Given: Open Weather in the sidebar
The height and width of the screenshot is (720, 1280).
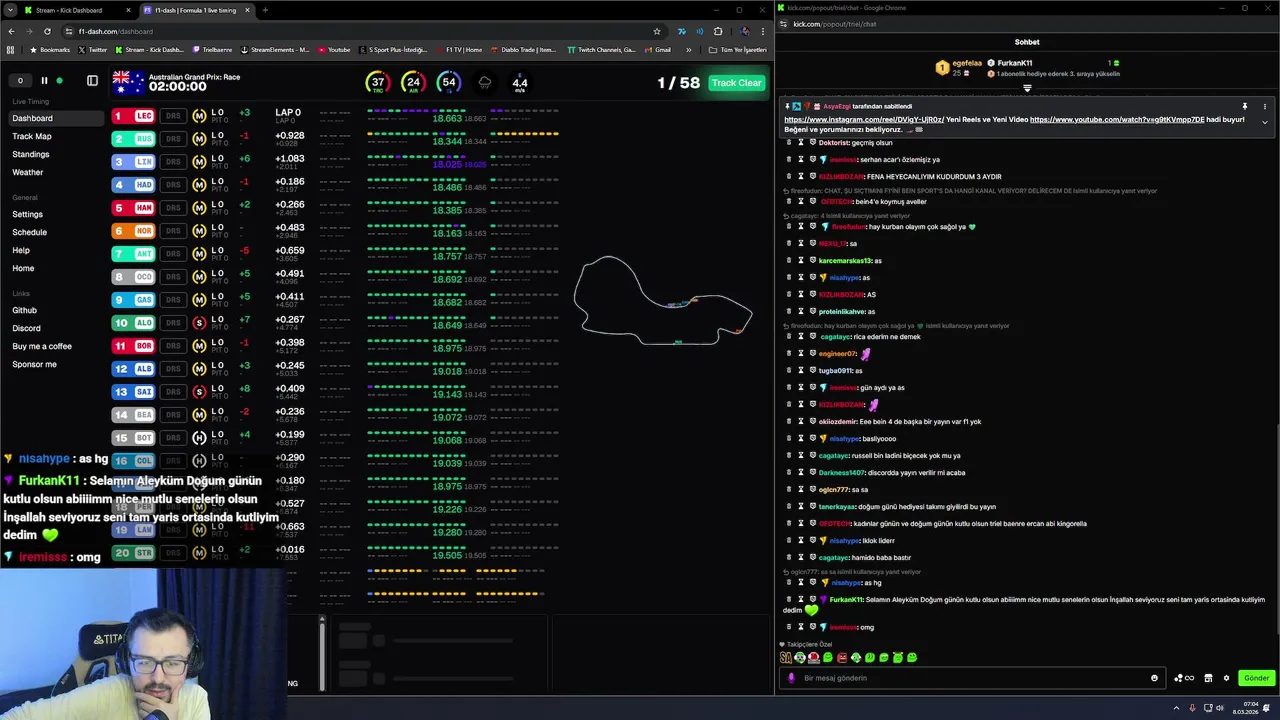Looking at the screenshot, I should [28, 172].
